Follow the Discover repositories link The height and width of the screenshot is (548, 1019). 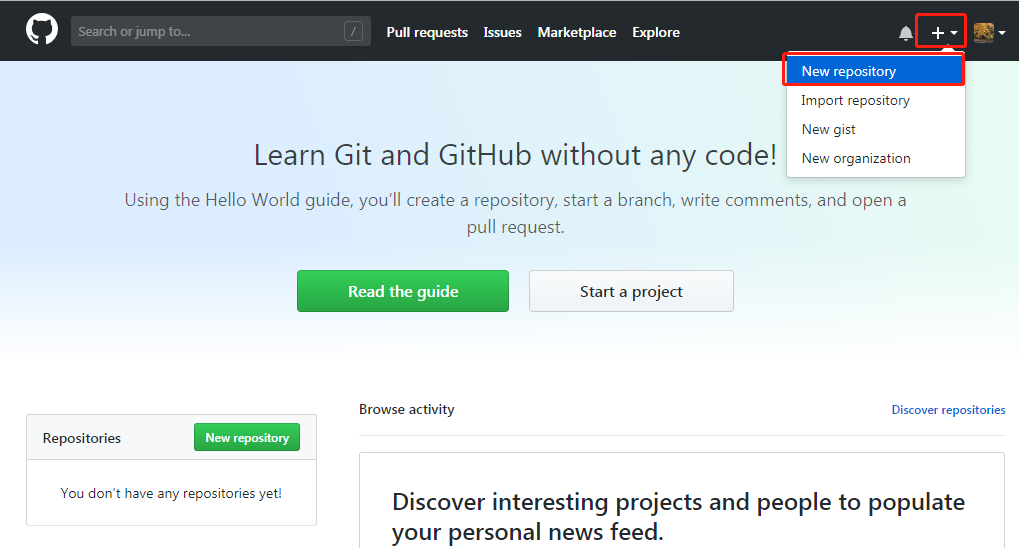pyautogui.click(x=948, y=410)
